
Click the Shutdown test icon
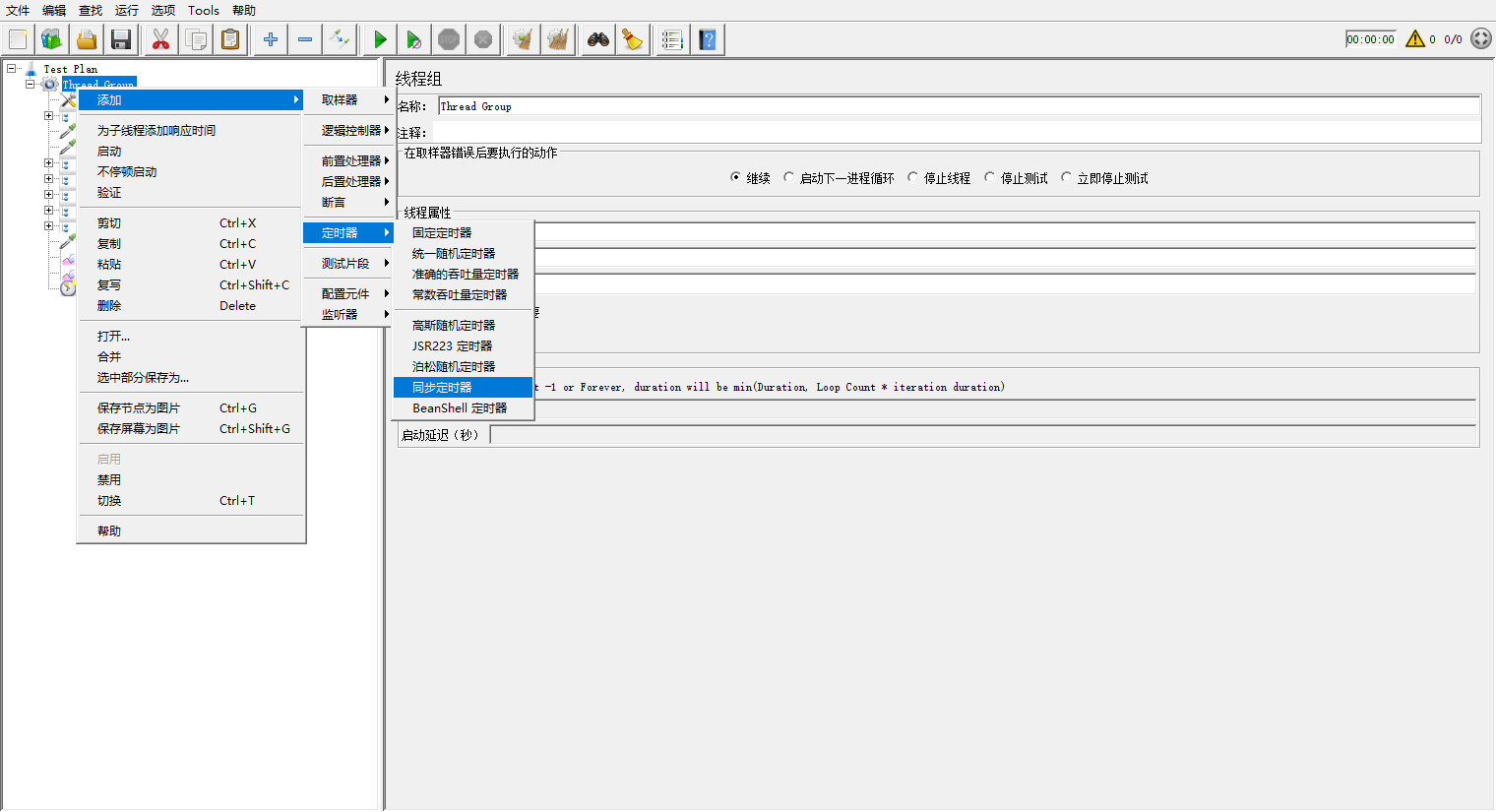pyautogui.click(x=483, y=39)
